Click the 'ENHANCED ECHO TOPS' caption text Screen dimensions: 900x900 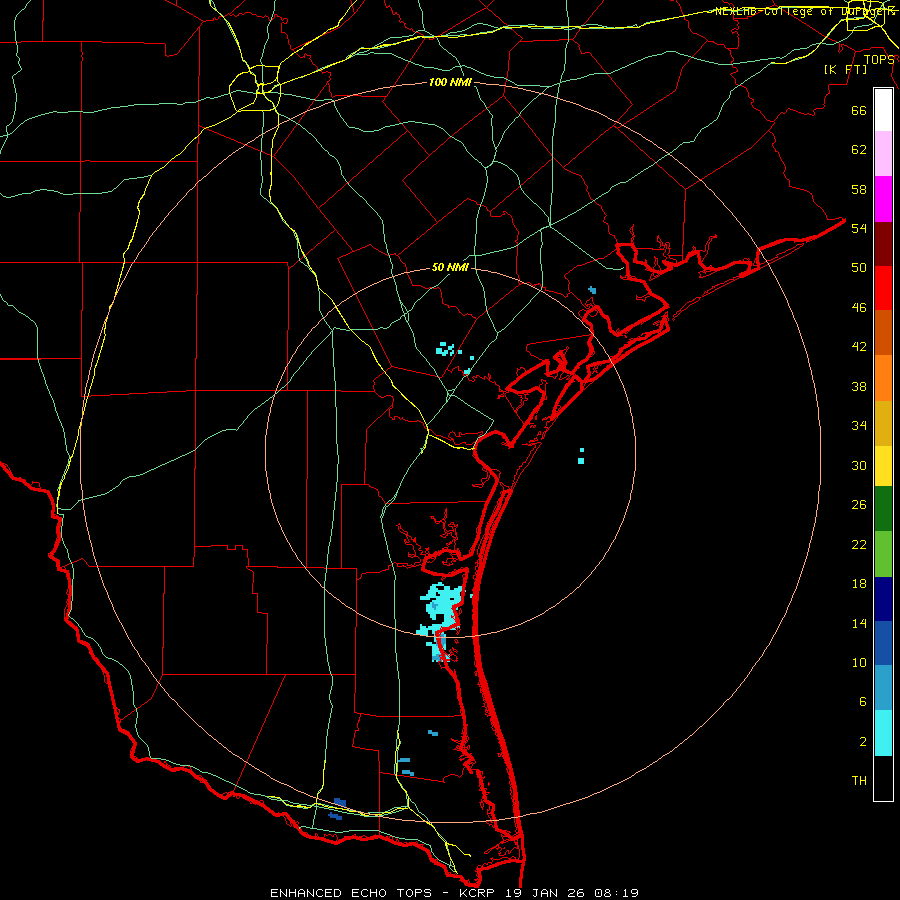pyautogui.click(x=351, y=893)
